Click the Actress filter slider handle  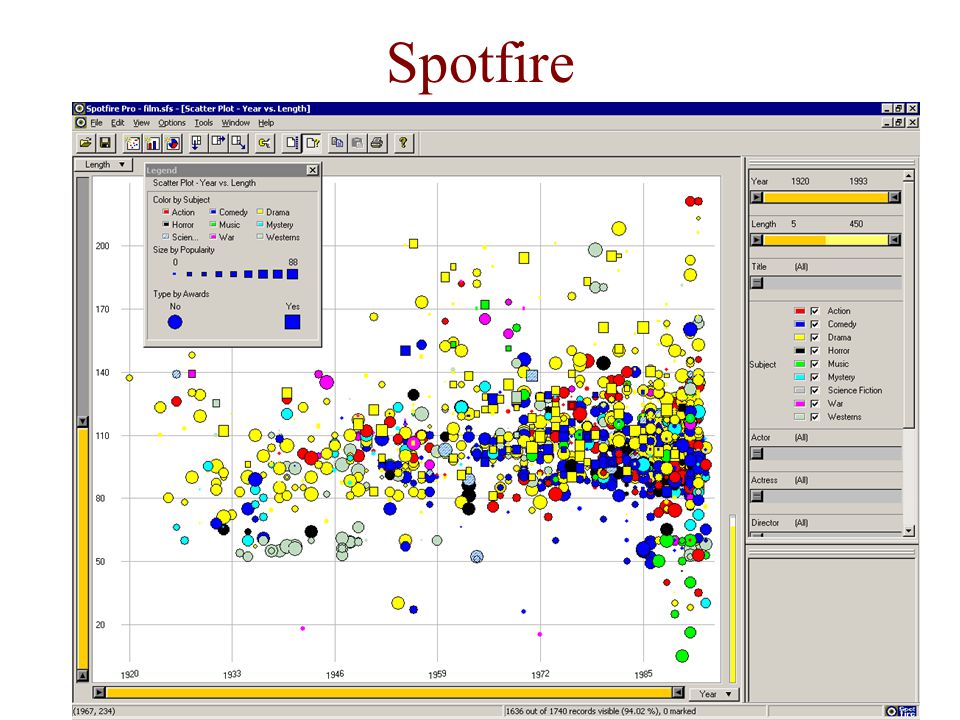click(757, 496)
